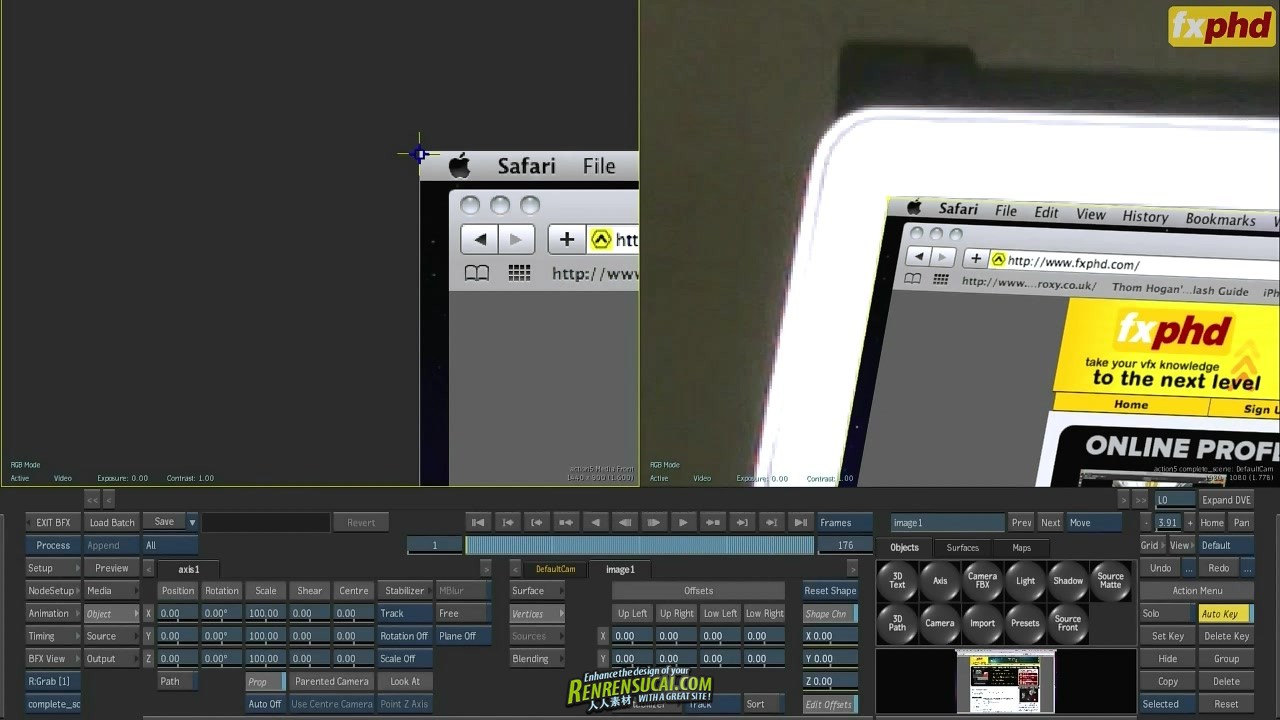
Task: Click the Set Key button
Action: (1167, 636)
